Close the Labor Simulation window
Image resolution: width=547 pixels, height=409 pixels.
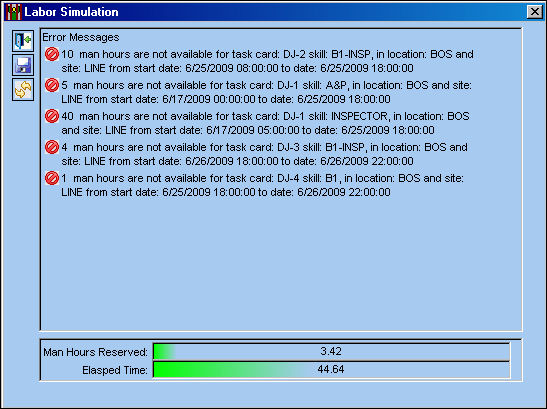point(534,12)
